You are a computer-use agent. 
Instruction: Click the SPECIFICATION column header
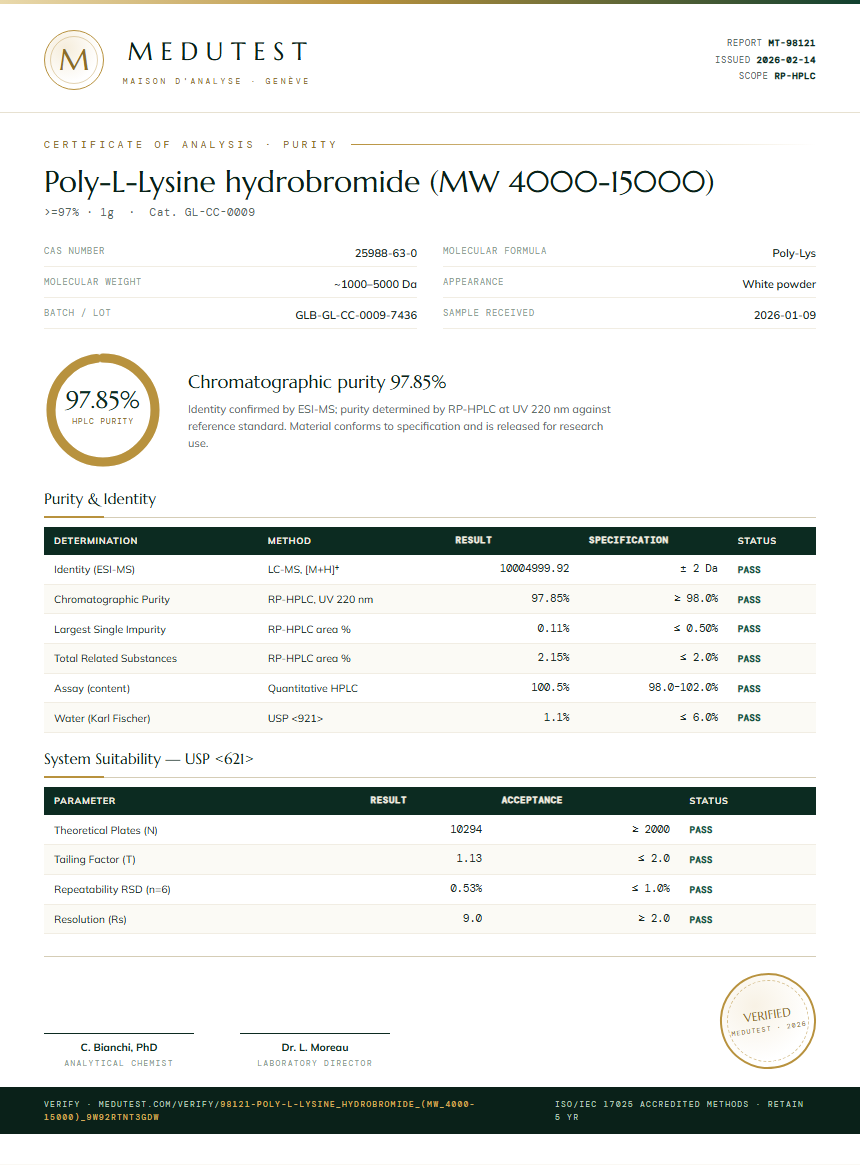click(628, 540)
